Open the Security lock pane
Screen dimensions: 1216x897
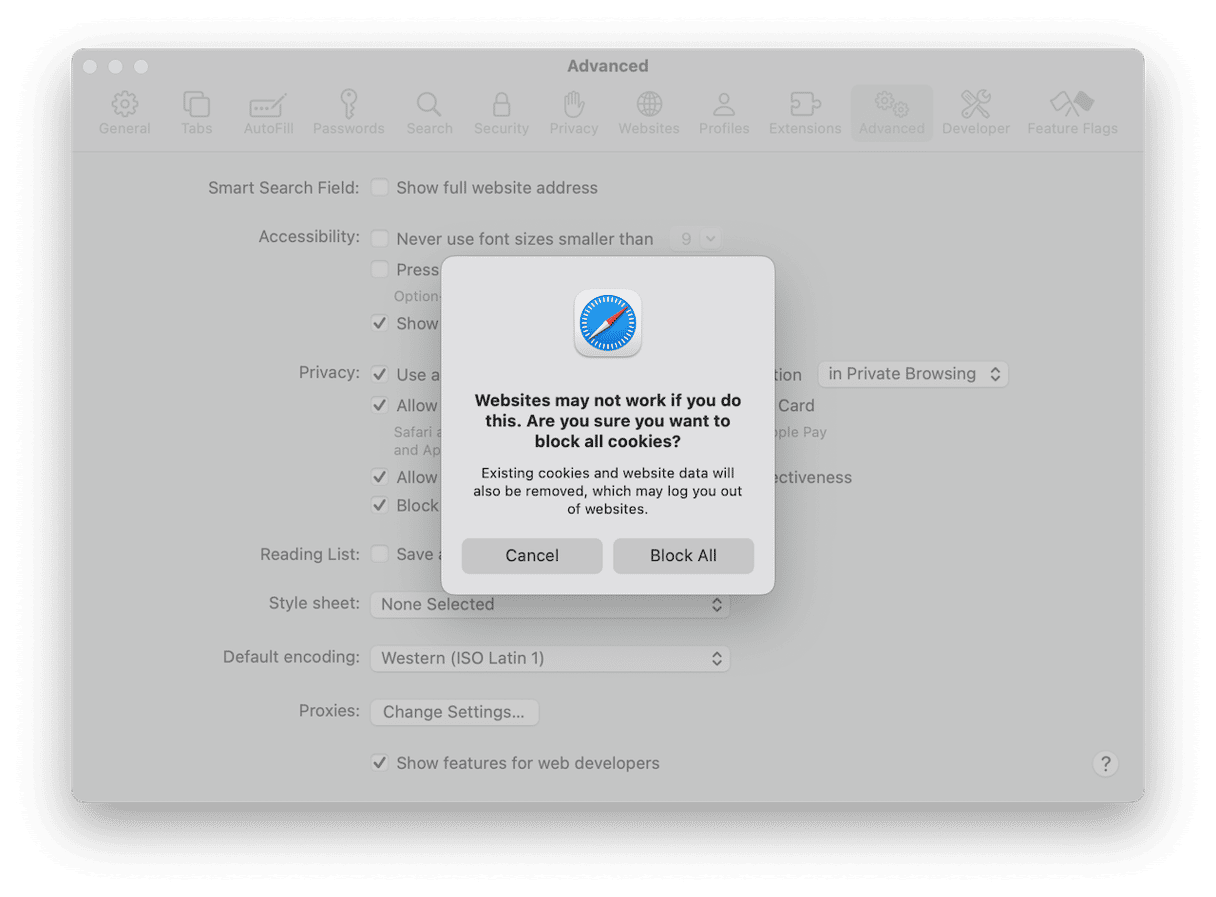coord(501,113)
